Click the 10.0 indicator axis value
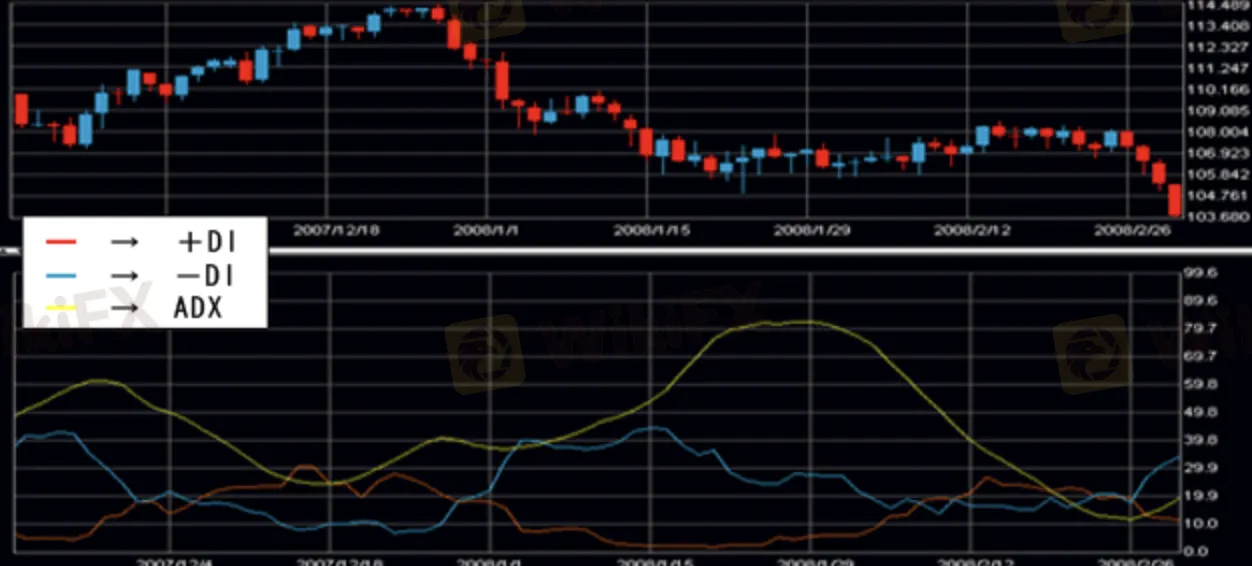Screen dimensions: 1252x566 1200,523
